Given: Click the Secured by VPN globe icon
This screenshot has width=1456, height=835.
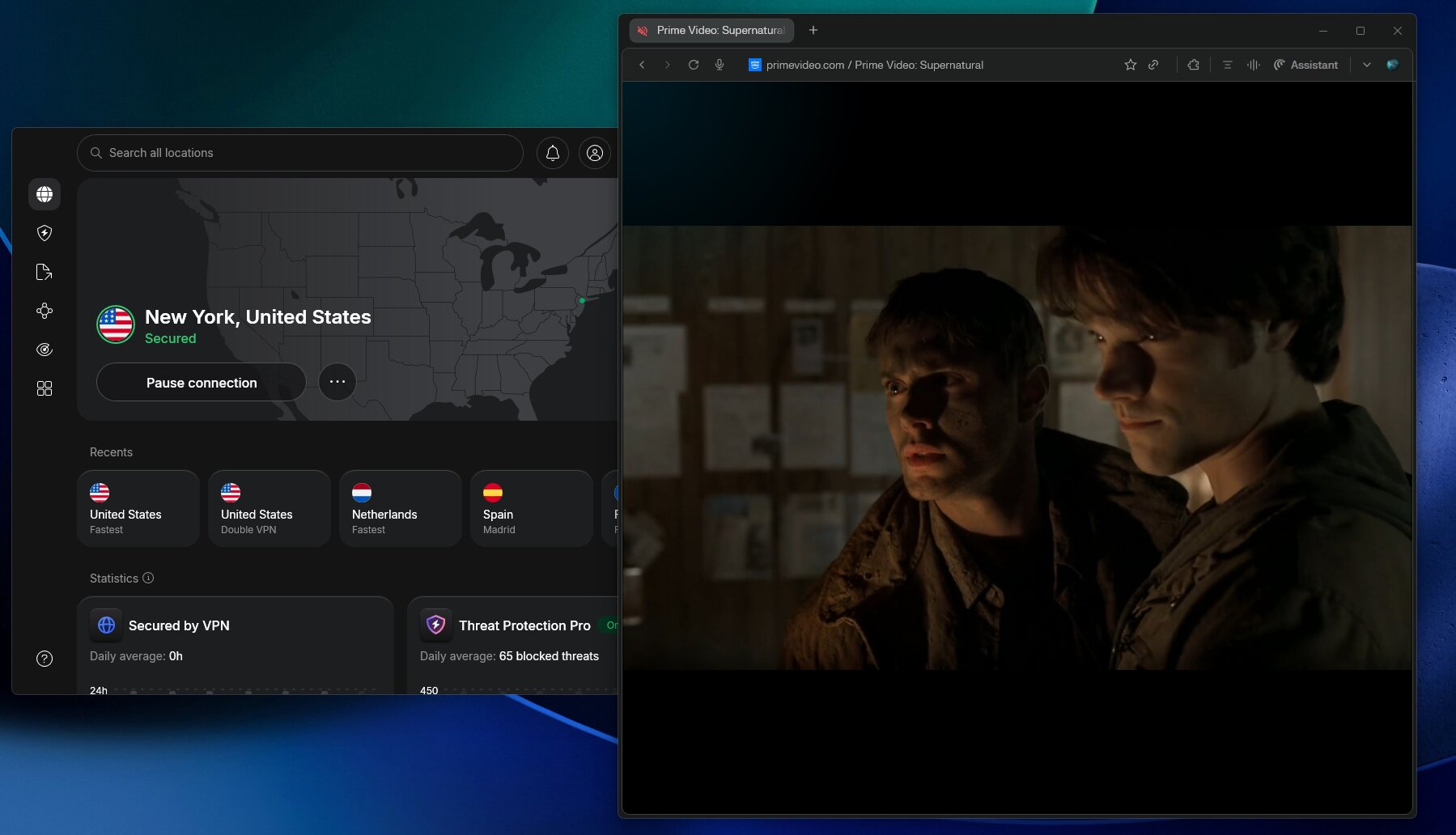Looking at the screenshot, I should [x=106, y=625].
